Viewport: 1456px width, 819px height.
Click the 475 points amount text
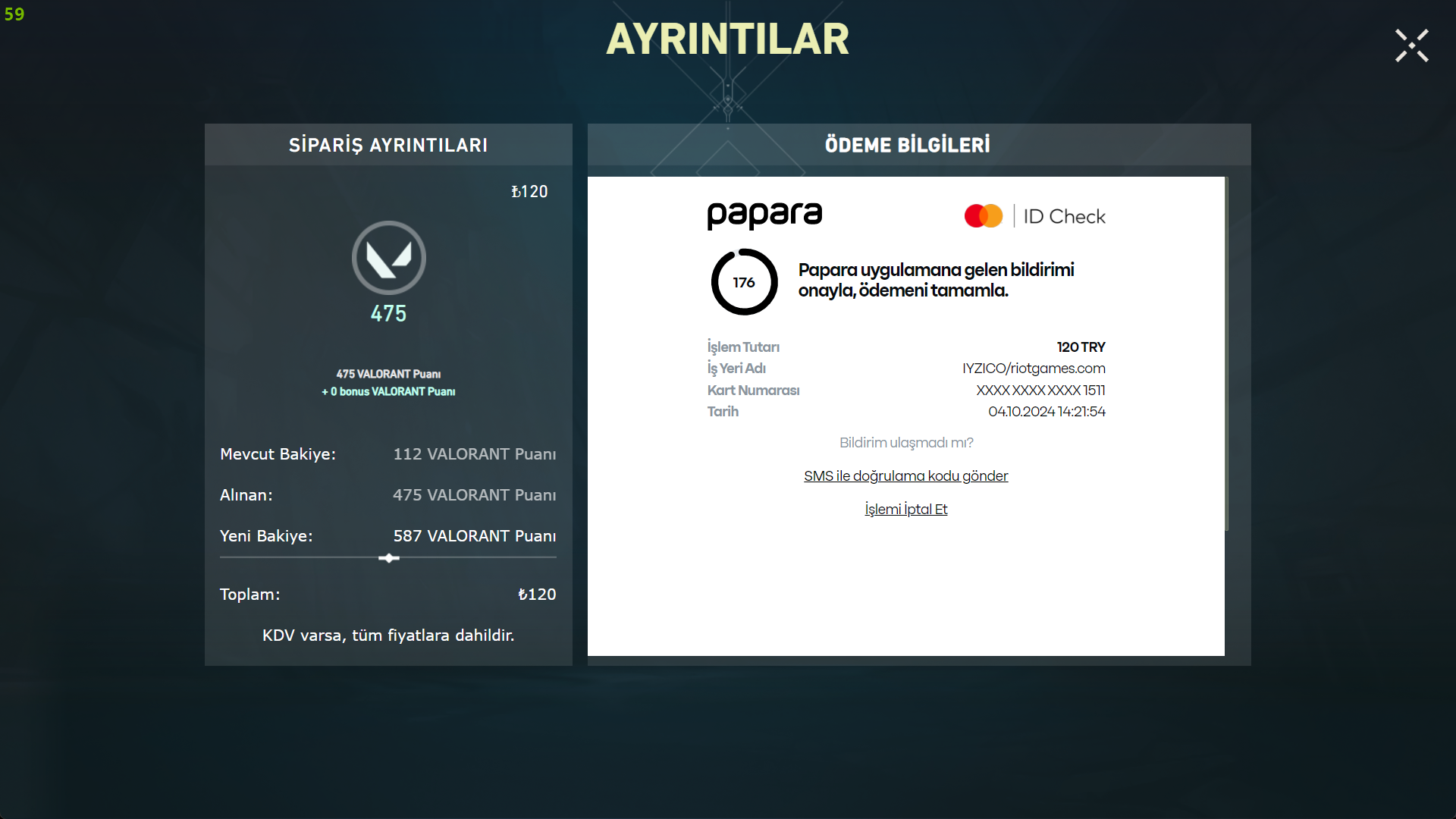(388, 313)
